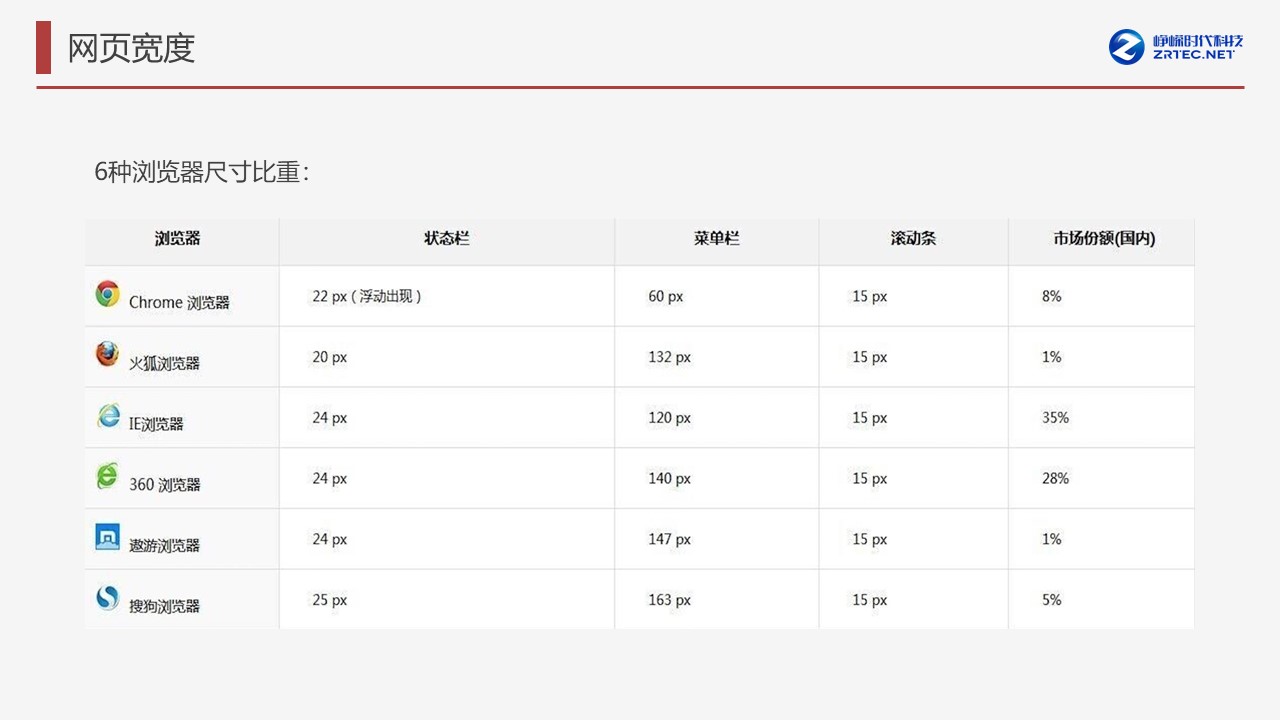Click the IE browser icon
This screenshot has width=1280, height=720.
108,416
